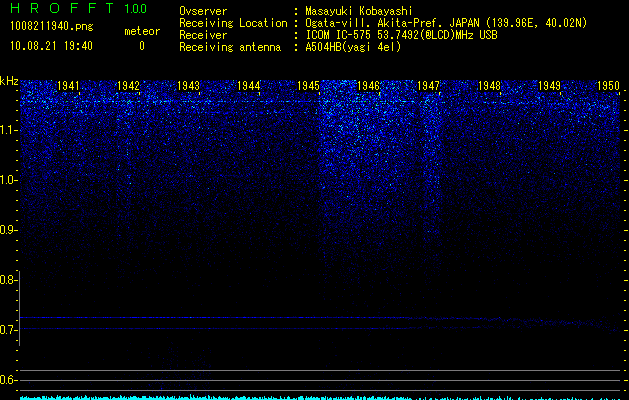Image resolution: width=629 pixels, height=400 pixels.
Task: Click the 0.8 kHz axis label
Action: click(7, 280)
